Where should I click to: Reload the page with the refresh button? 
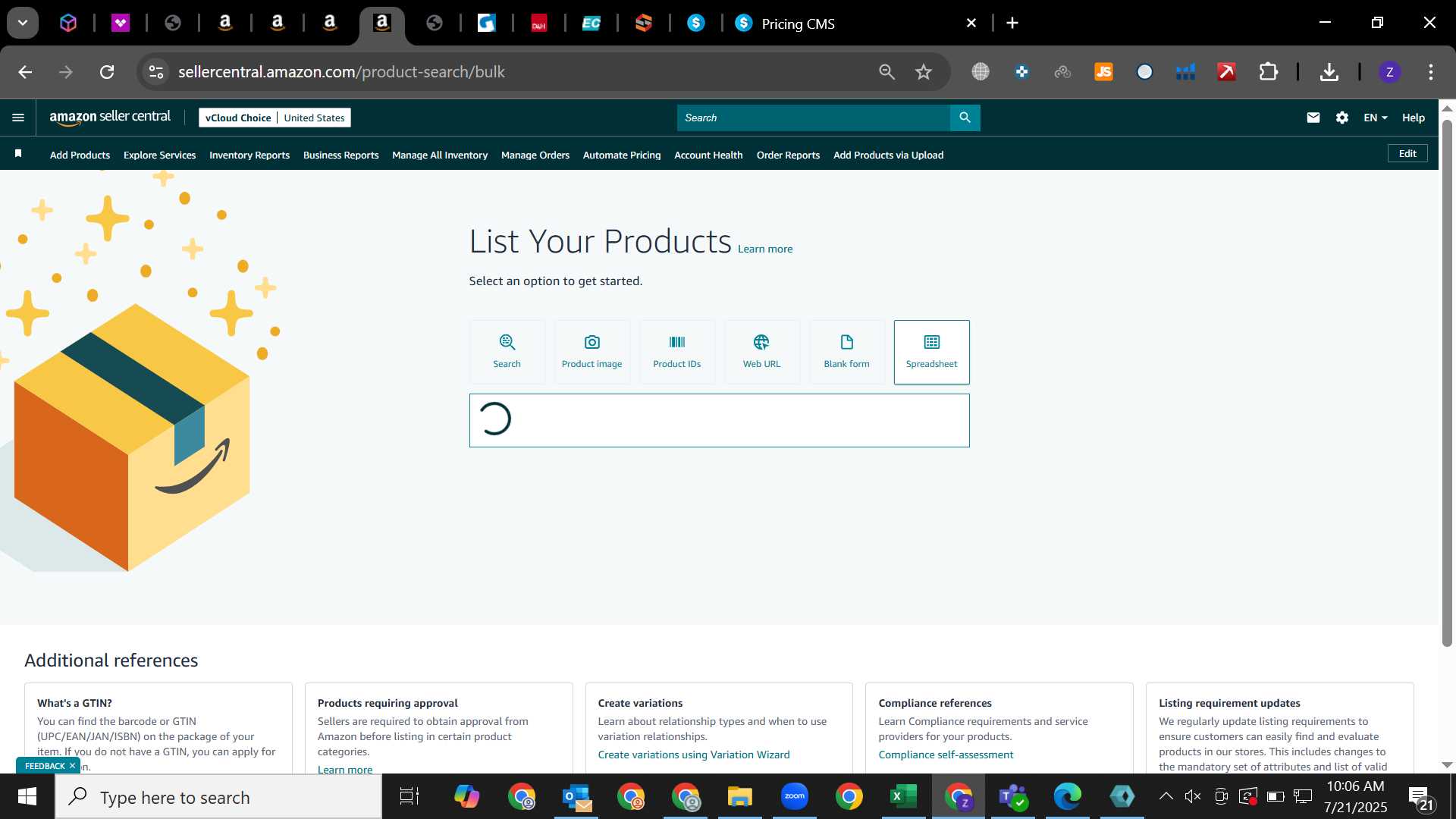click(107, 72)
